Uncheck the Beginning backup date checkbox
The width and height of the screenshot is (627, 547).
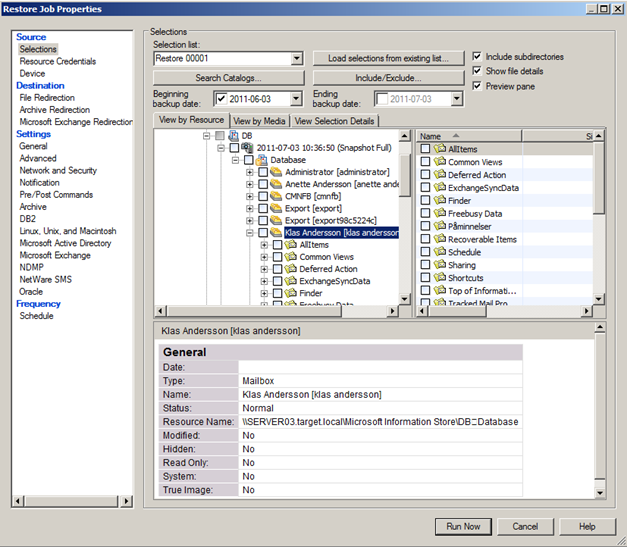point(221,99)
